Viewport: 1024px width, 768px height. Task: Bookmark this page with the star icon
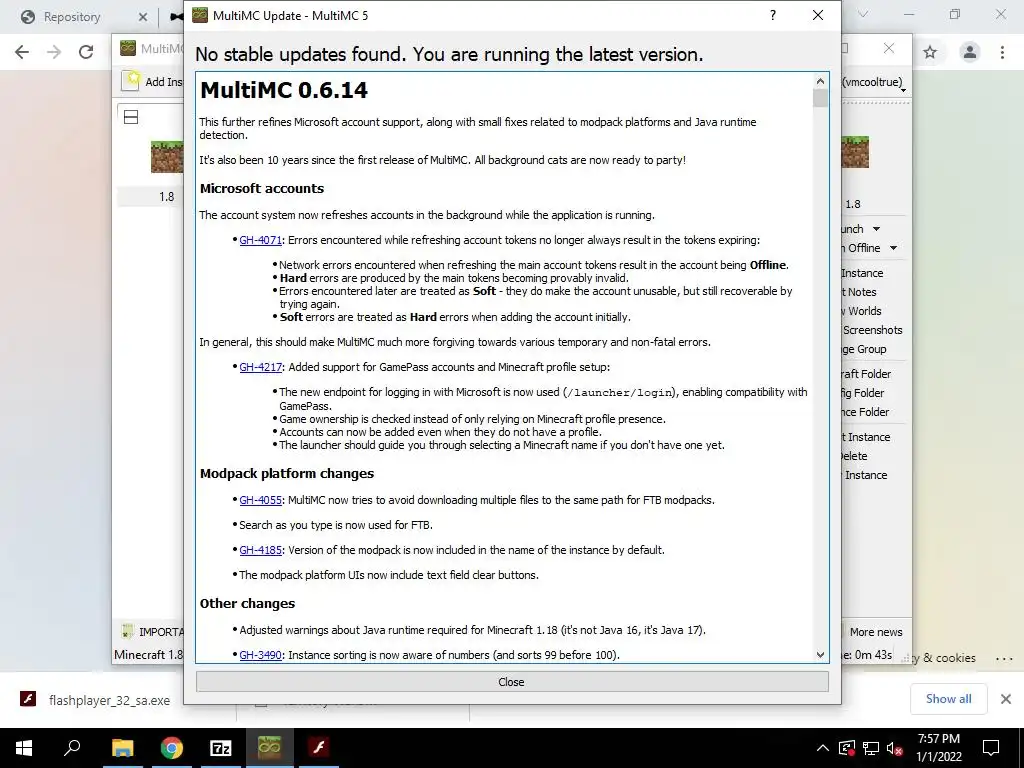930,52
